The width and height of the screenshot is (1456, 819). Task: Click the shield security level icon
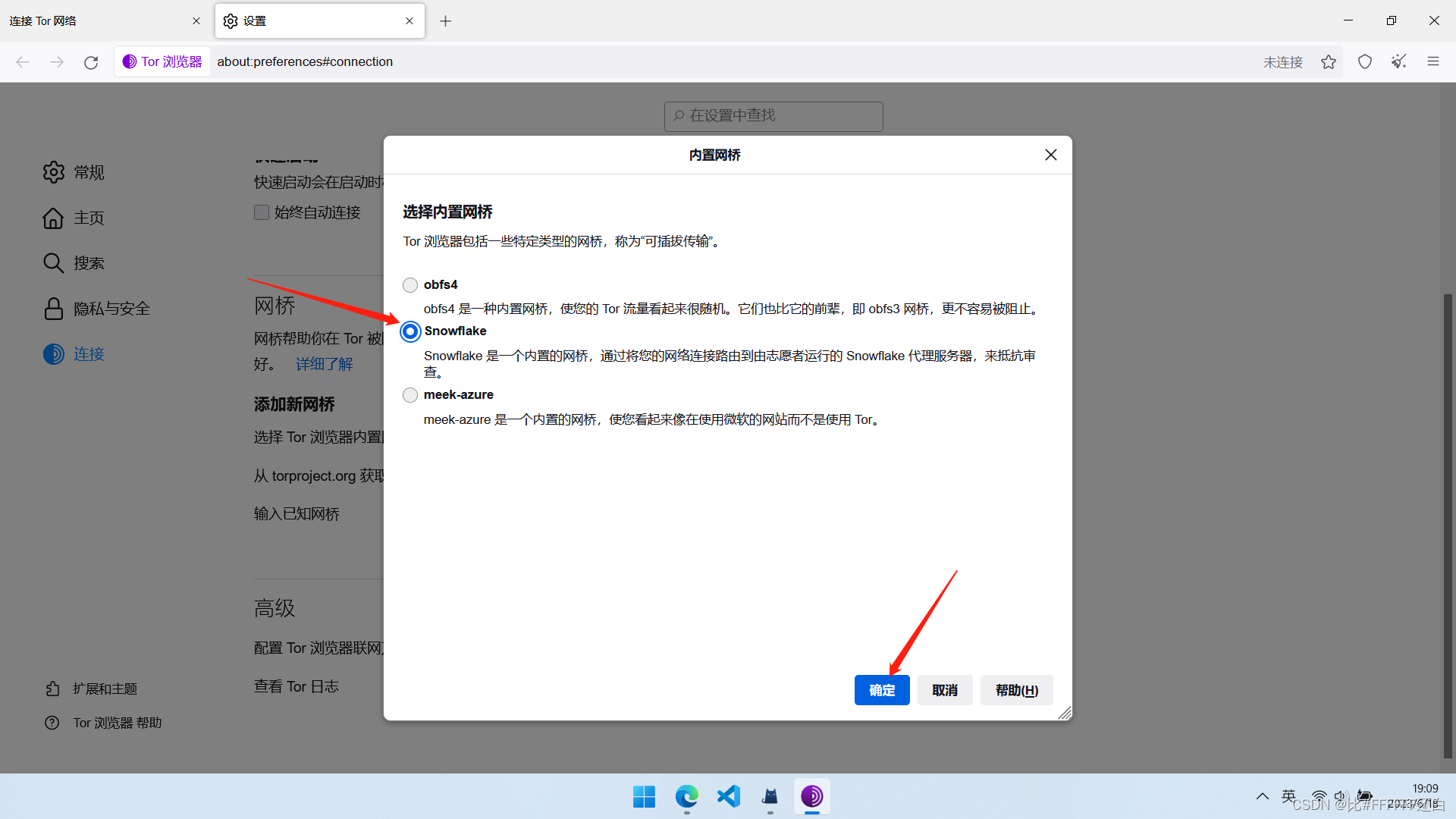pyautogui.click(x=1365, y=61)
